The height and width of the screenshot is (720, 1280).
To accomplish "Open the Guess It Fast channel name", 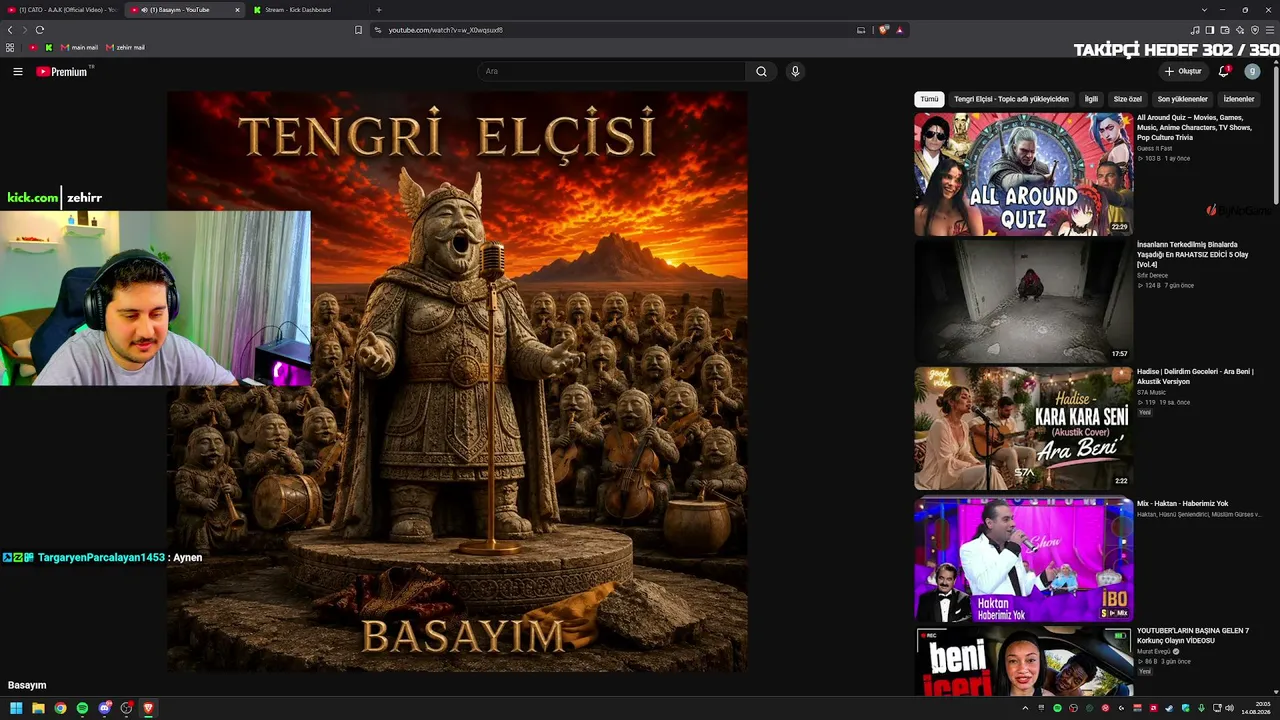I will pyautogui.click(x=1154, y=148).
